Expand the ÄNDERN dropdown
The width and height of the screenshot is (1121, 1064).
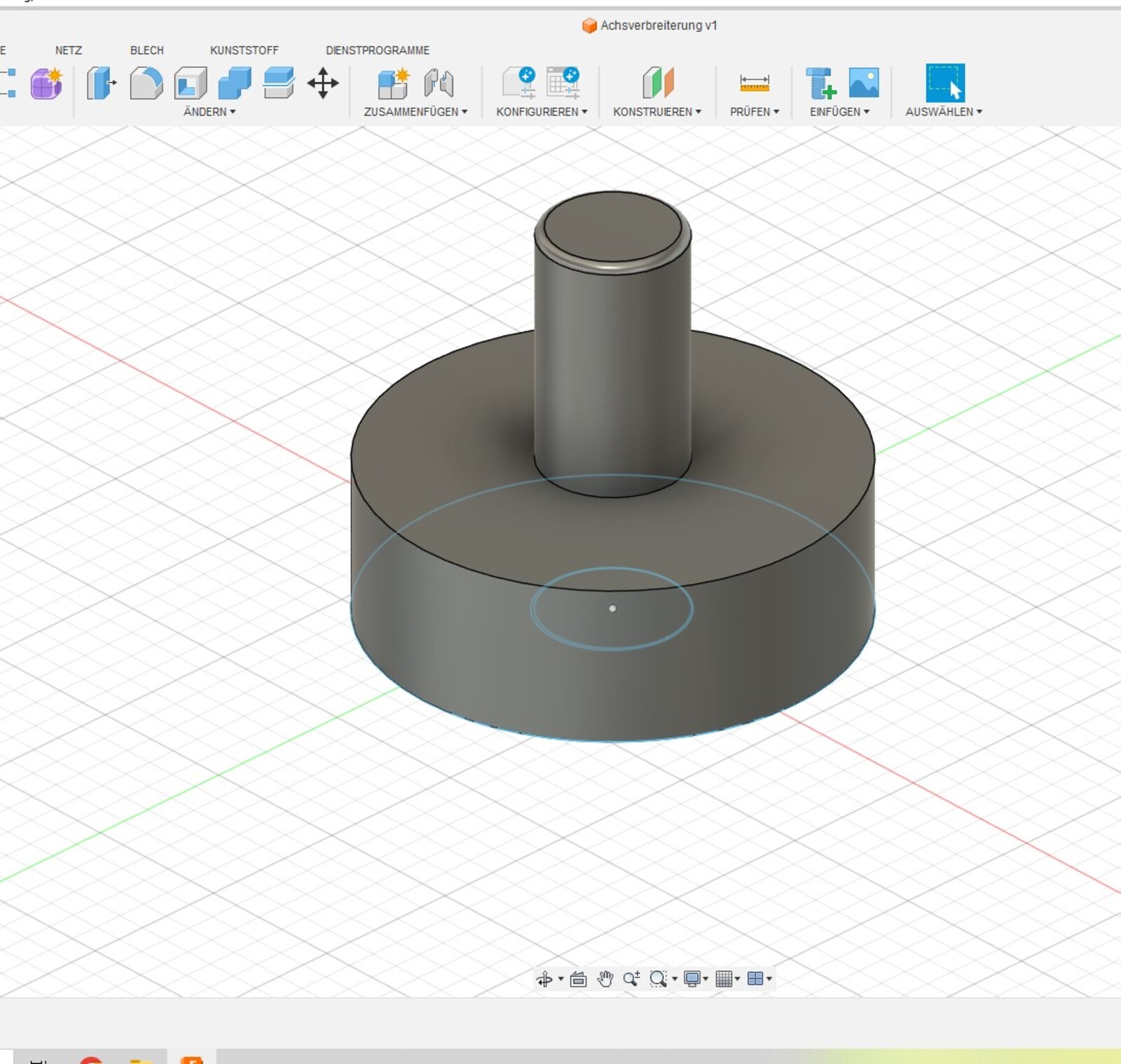[209, 112]
